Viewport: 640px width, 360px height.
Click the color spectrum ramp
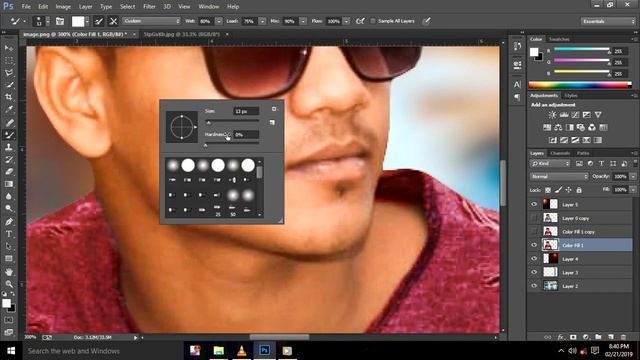click(x=580, y=85)
